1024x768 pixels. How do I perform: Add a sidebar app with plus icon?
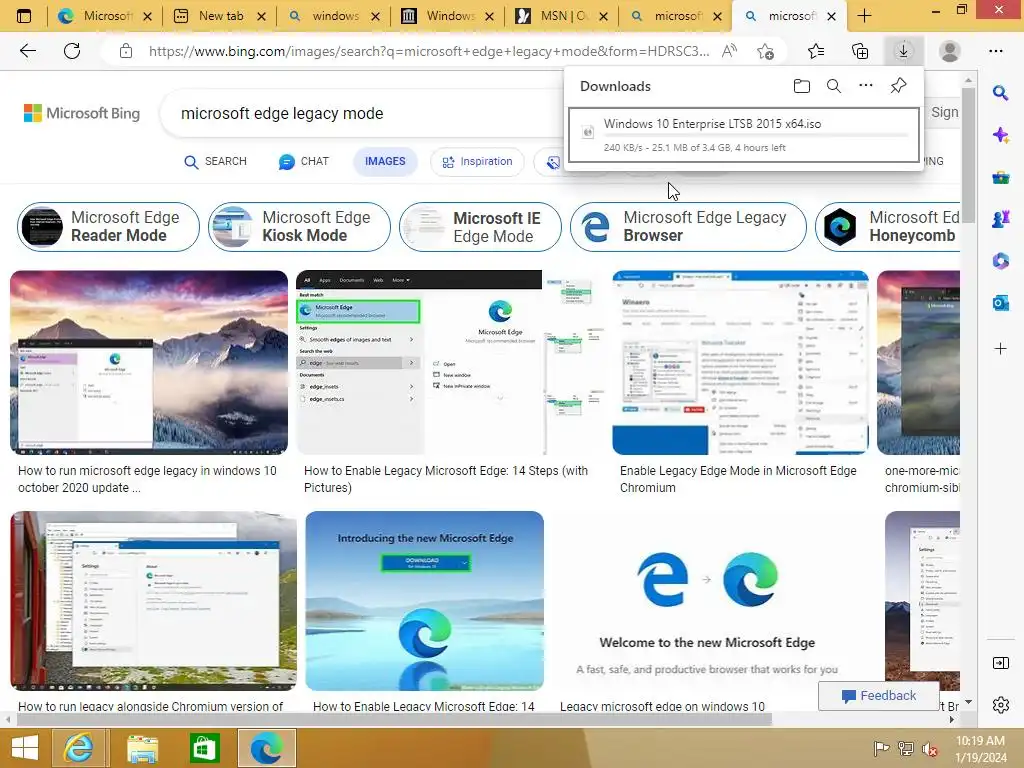tap(1000, 349)
